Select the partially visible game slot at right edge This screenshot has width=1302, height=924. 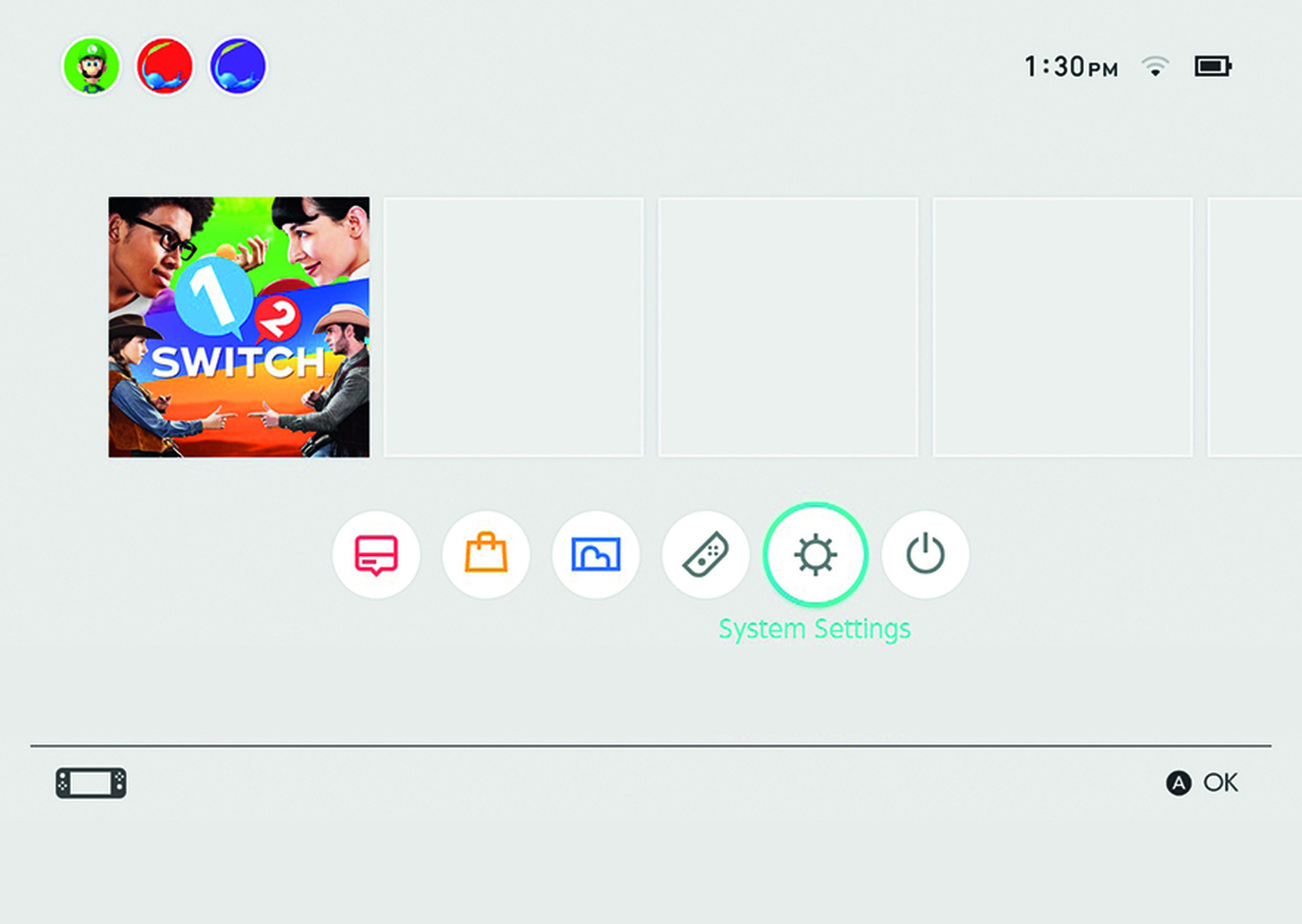(1255, 327)
